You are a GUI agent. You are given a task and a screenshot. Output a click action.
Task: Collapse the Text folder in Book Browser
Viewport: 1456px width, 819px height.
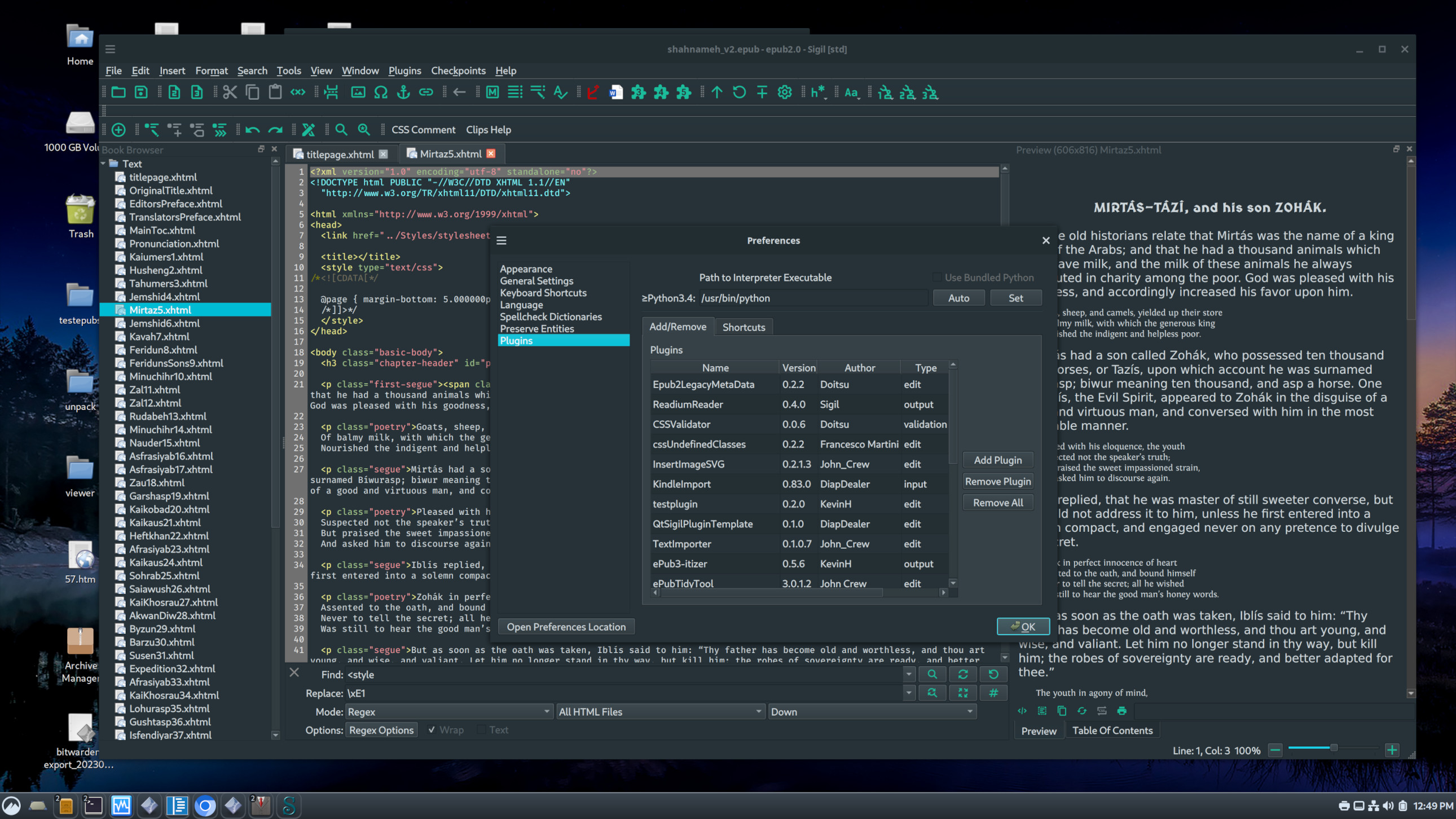click(x=104, y=164)
